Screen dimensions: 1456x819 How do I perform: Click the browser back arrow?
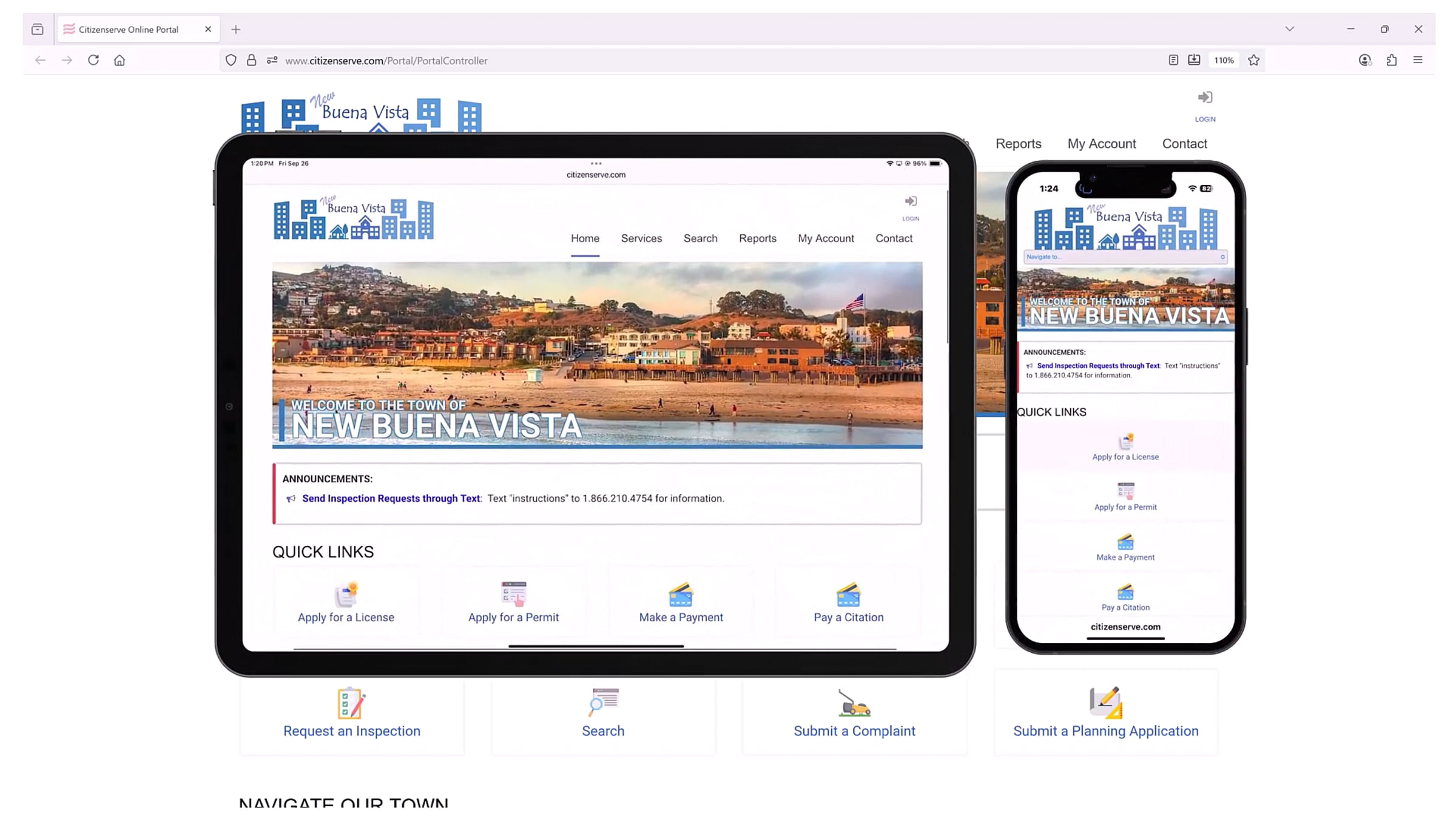(x=40, y=60)
